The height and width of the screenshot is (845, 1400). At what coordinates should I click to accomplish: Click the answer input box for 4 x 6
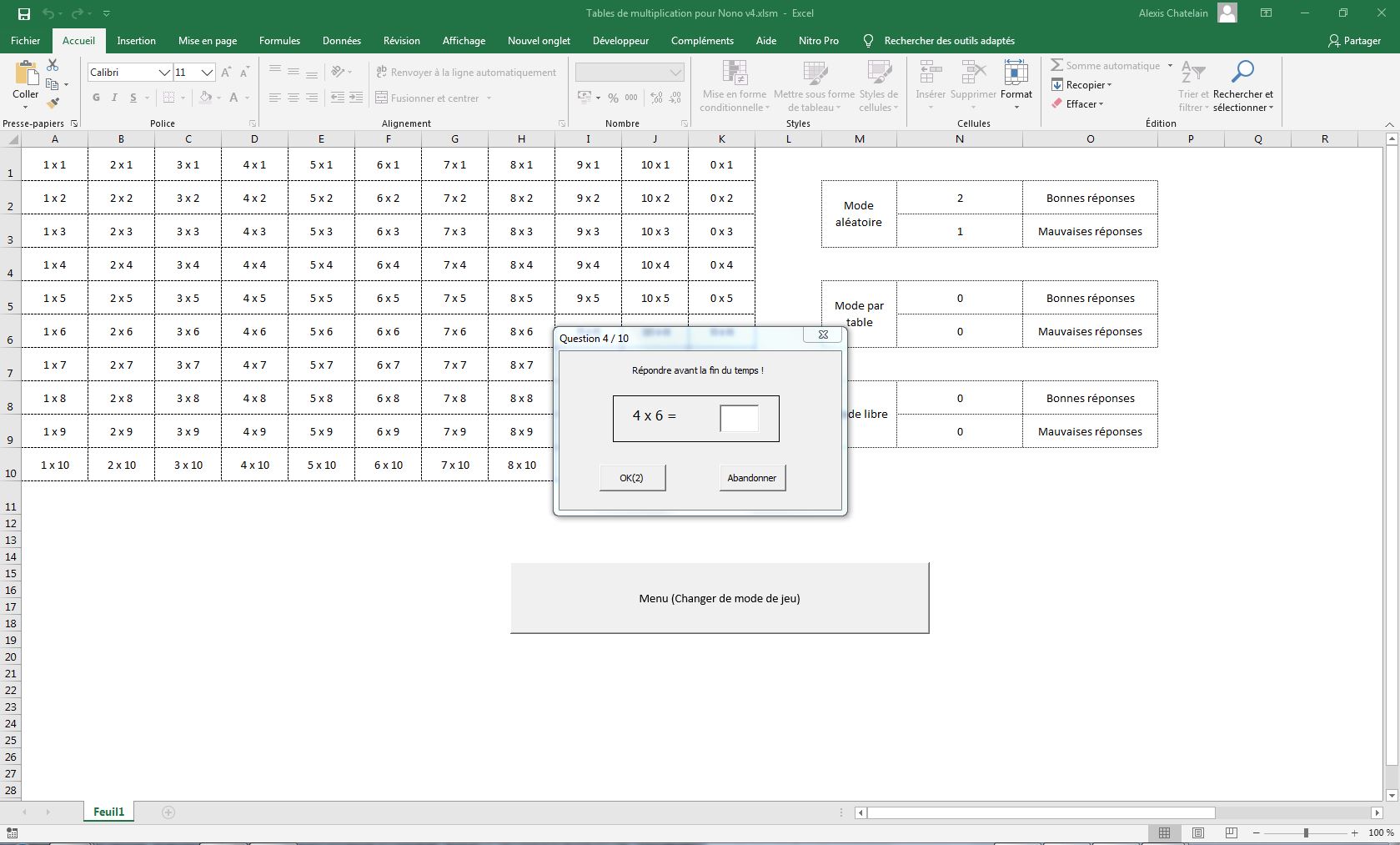(739, 418)
